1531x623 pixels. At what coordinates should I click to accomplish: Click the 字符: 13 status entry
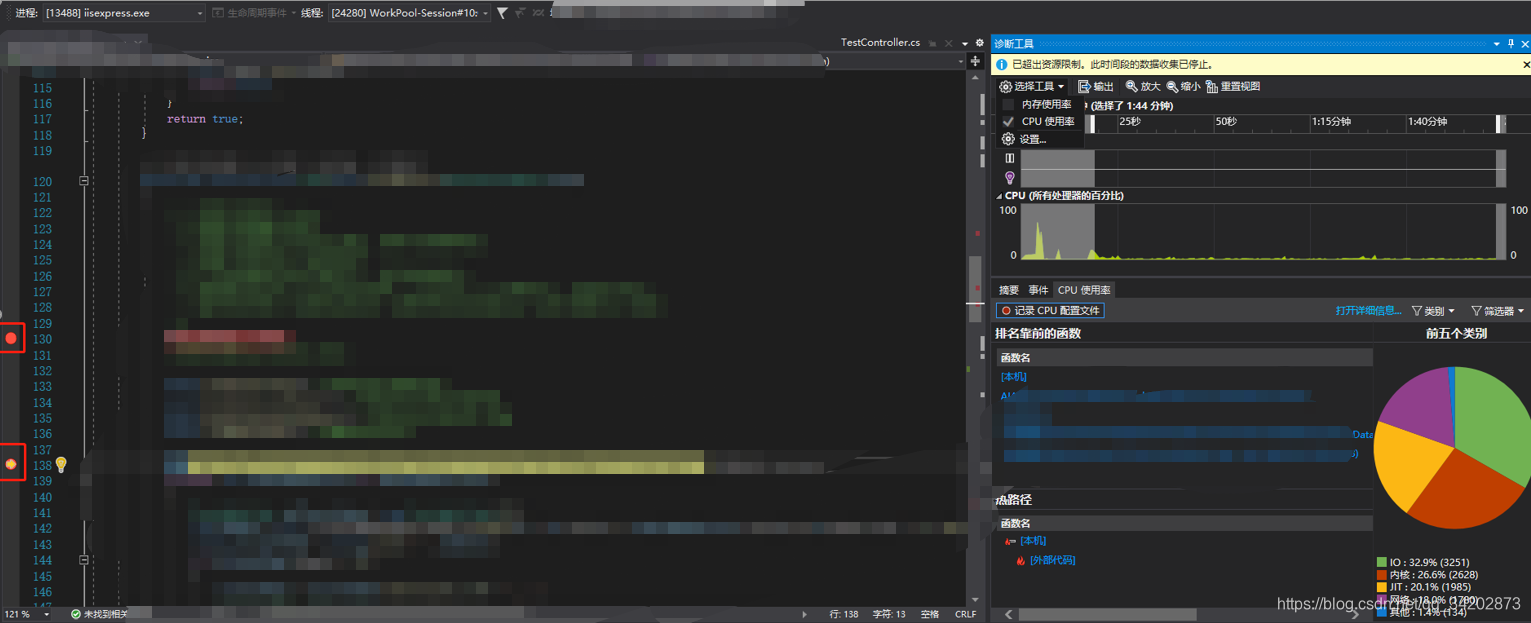pyautogui.click(x=889, y=614)
